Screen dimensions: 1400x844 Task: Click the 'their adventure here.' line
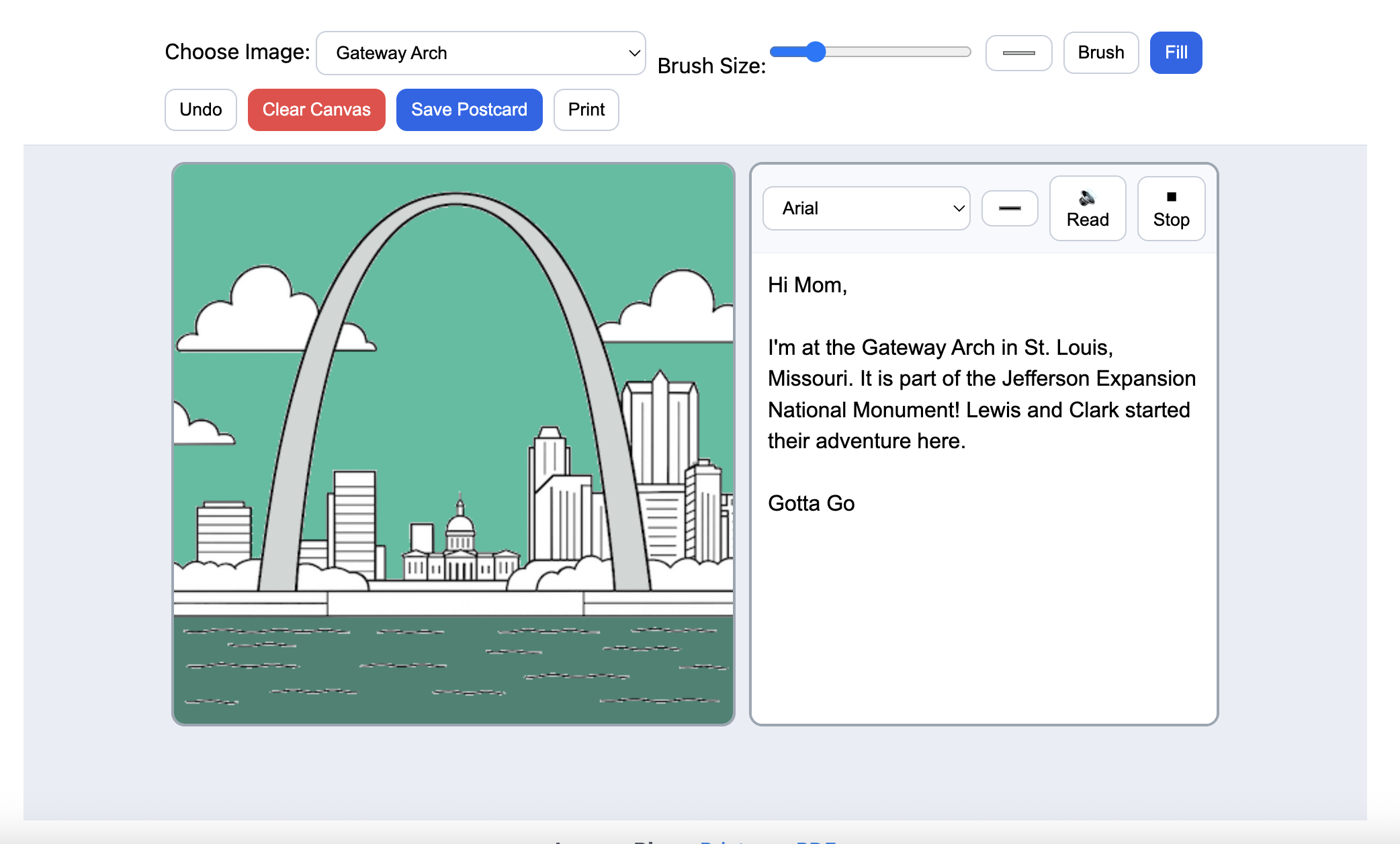click(x=867, y=441)
